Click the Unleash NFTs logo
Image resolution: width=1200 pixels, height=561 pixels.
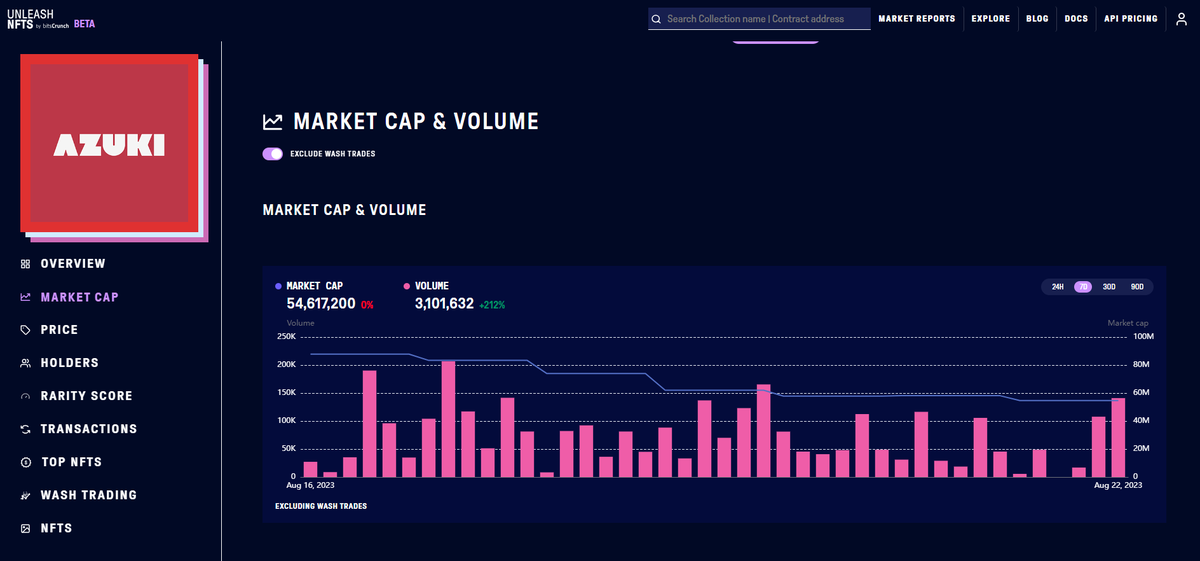tap(36, 19)
